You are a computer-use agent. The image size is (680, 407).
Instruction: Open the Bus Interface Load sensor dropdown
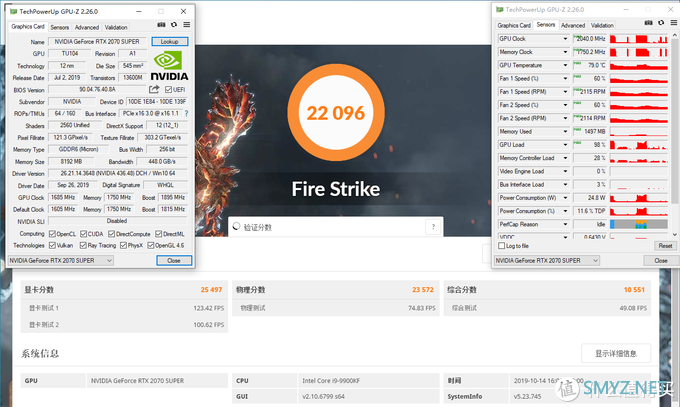[x=565, y=184]
